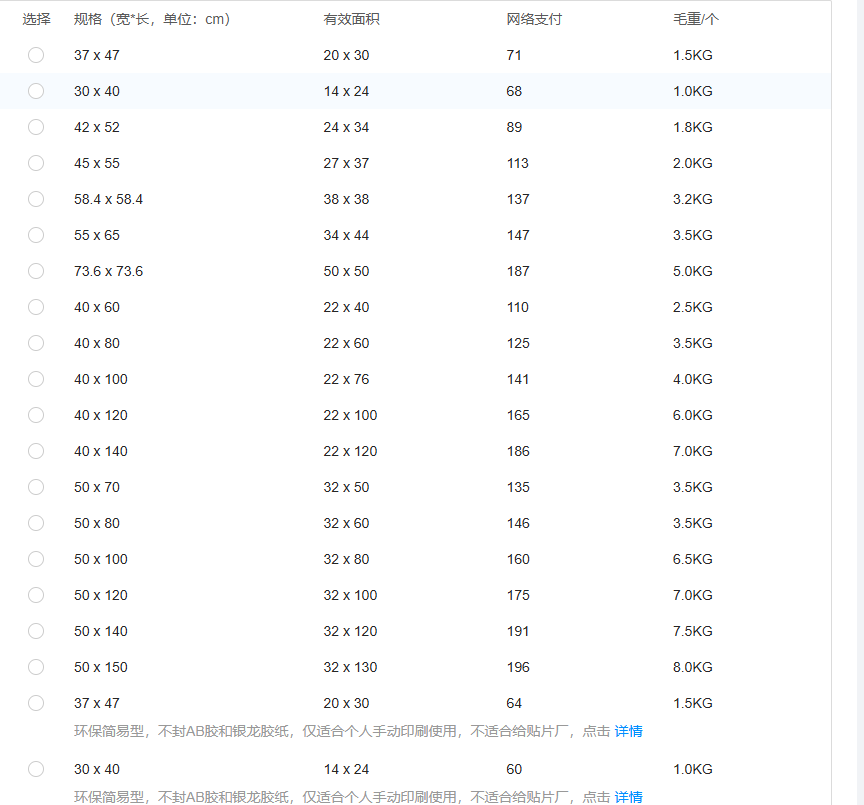The height and width of the screenshot is (805, 864).
Task: Select the 50 x 70 size option
Action: pos(36,487)
